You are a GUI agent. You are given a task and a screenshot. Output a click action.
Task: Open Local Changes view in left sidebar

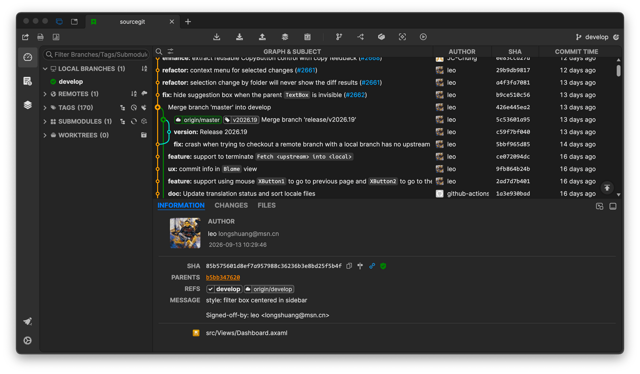(x=28, y=81)
